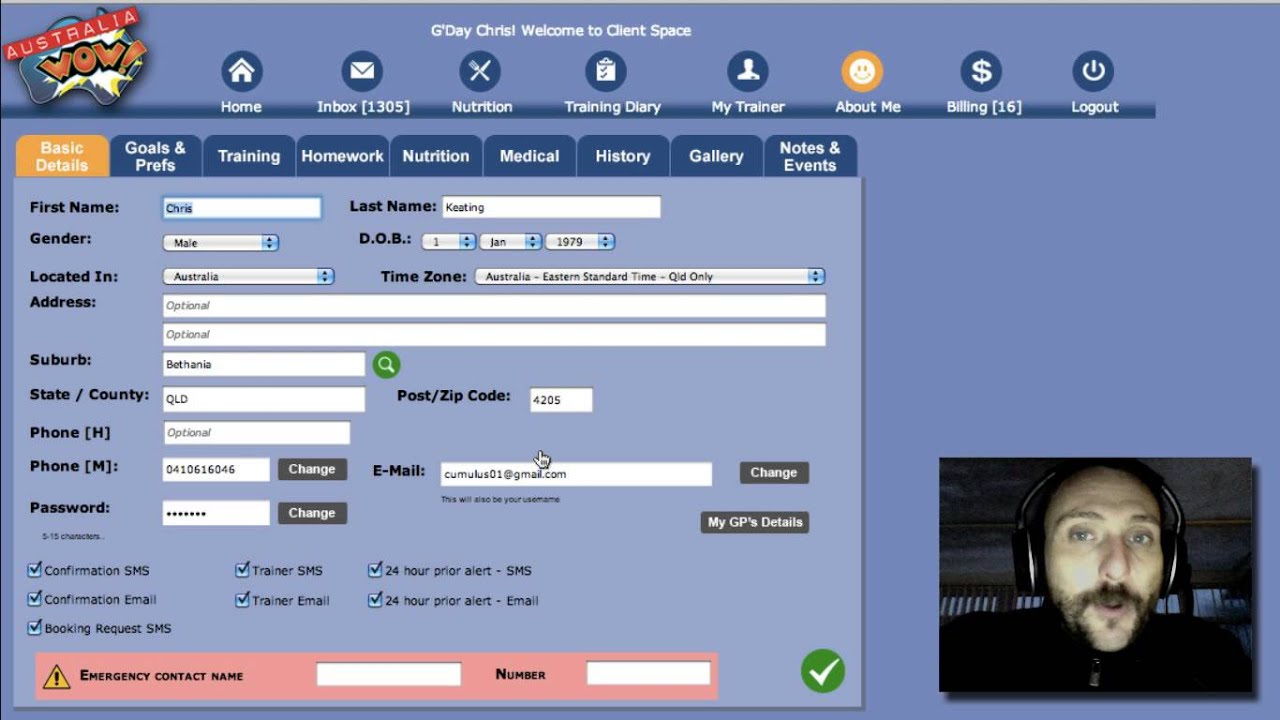The height and width of the screenshot is (720, 1280).
Task: Open the Inbox envelope icon
Action: 362,71
